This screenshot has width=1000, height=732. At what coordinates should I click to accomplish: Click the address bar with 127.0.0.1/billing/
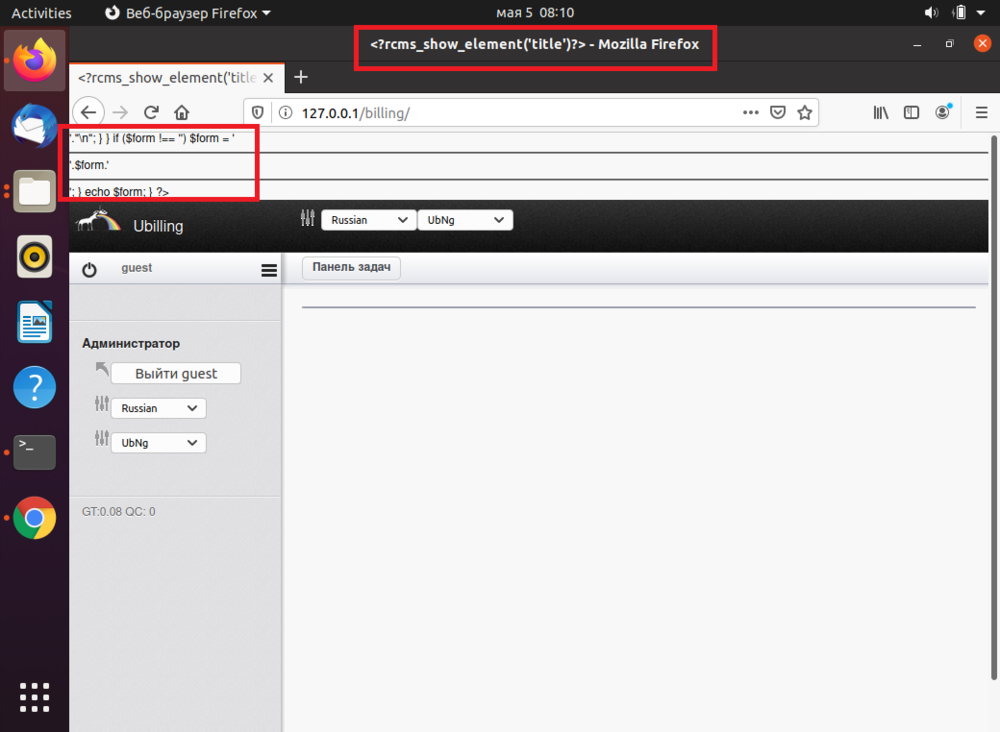[x=500, y=113]
